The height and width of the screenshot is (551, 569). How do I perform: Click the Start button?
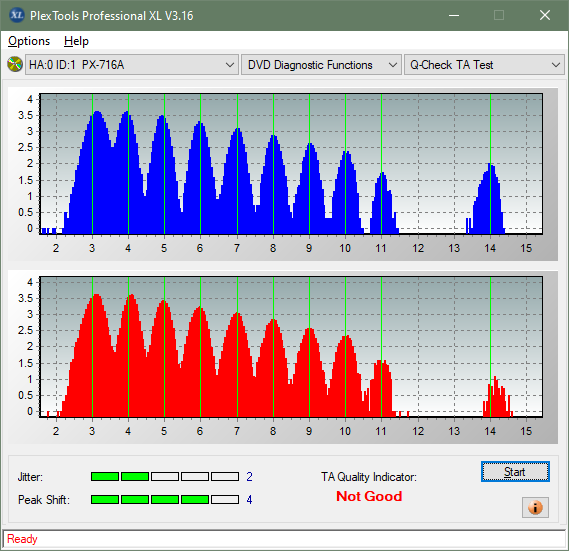(x=515, y=472)
